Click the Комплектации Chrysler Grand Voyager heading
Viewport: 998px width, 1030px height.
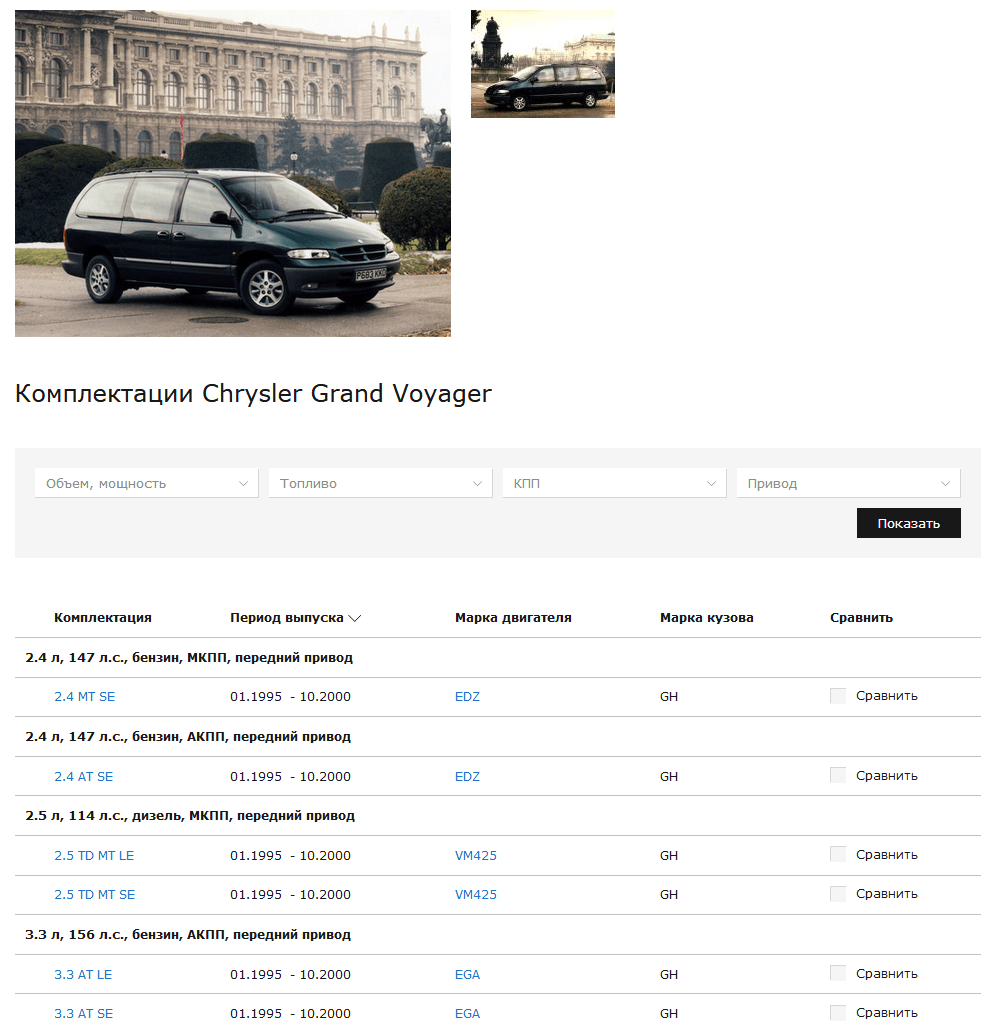click(253, 394)
